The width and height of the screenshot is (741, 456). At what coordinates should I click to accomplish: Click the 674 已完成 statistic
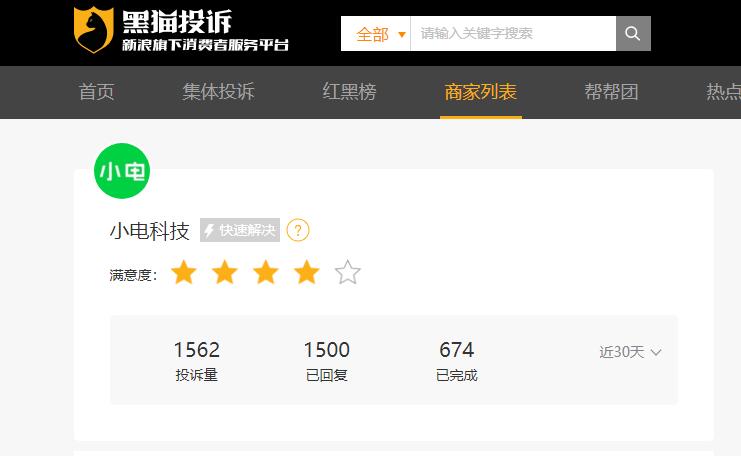457,361
